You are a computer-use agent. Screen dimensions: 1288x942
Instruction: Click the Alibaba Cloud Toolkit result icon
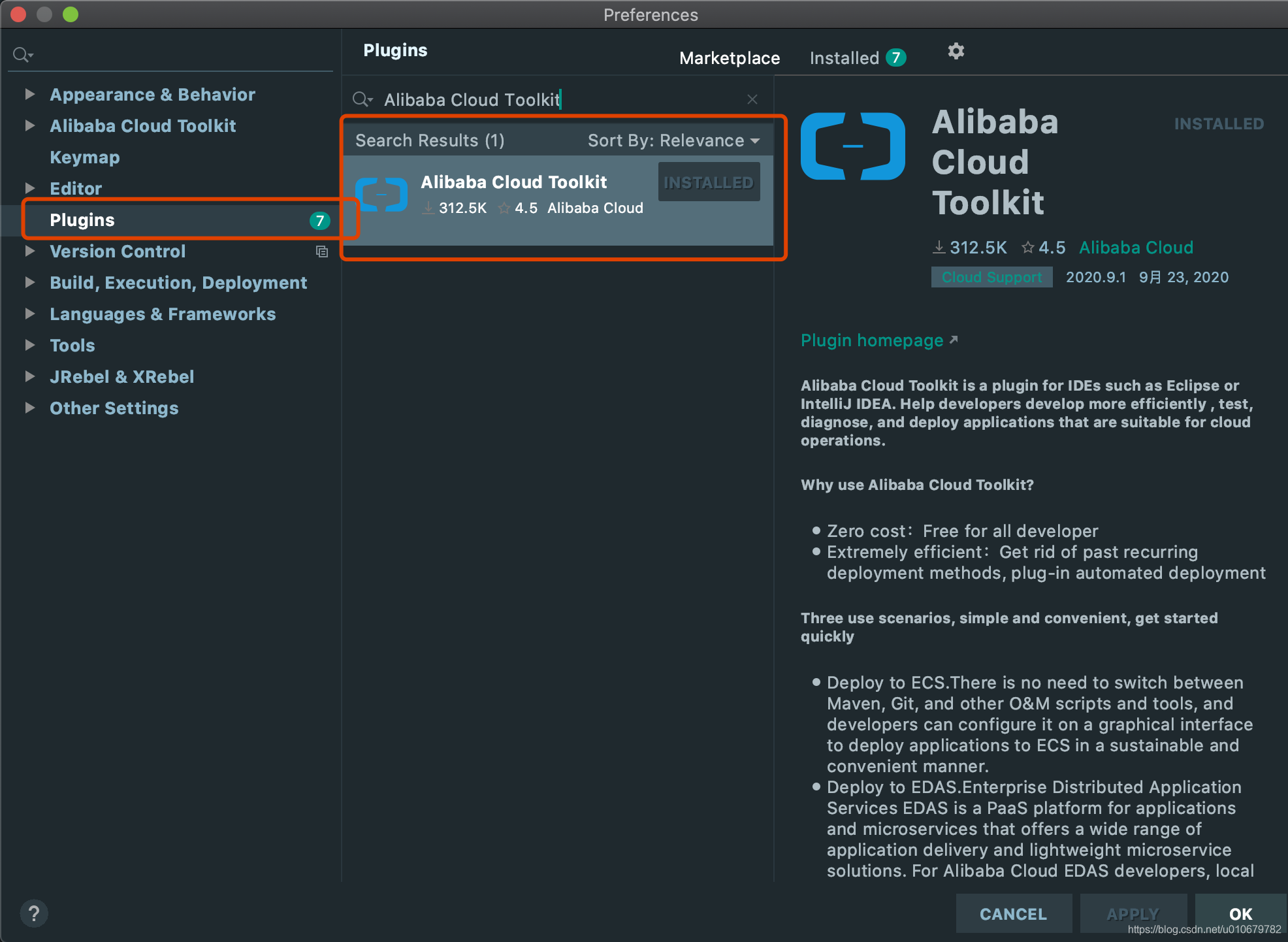point(381,195)
